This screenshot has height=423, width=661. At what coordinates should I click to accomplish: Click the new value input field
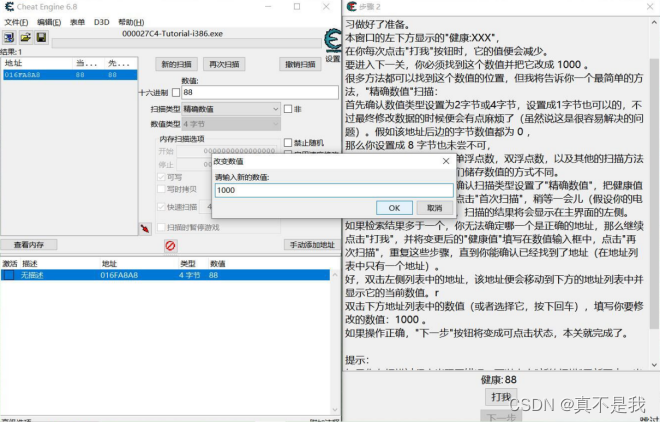pos(334,190)
